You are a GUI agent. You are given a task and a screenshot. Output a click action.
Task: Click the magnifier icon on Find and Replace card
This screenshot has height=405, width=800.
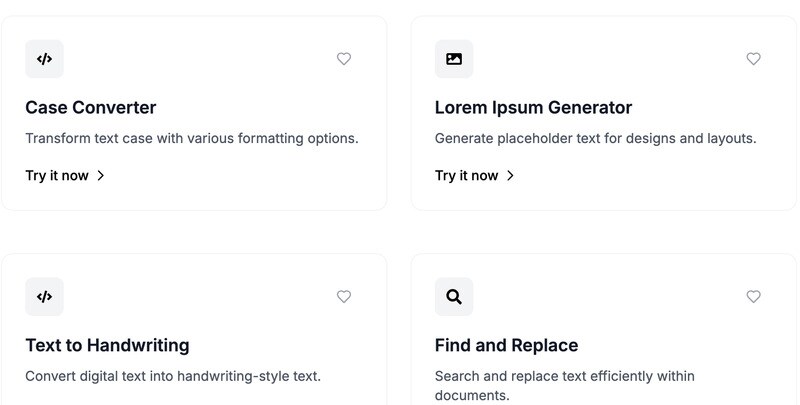tap(454, 297)
